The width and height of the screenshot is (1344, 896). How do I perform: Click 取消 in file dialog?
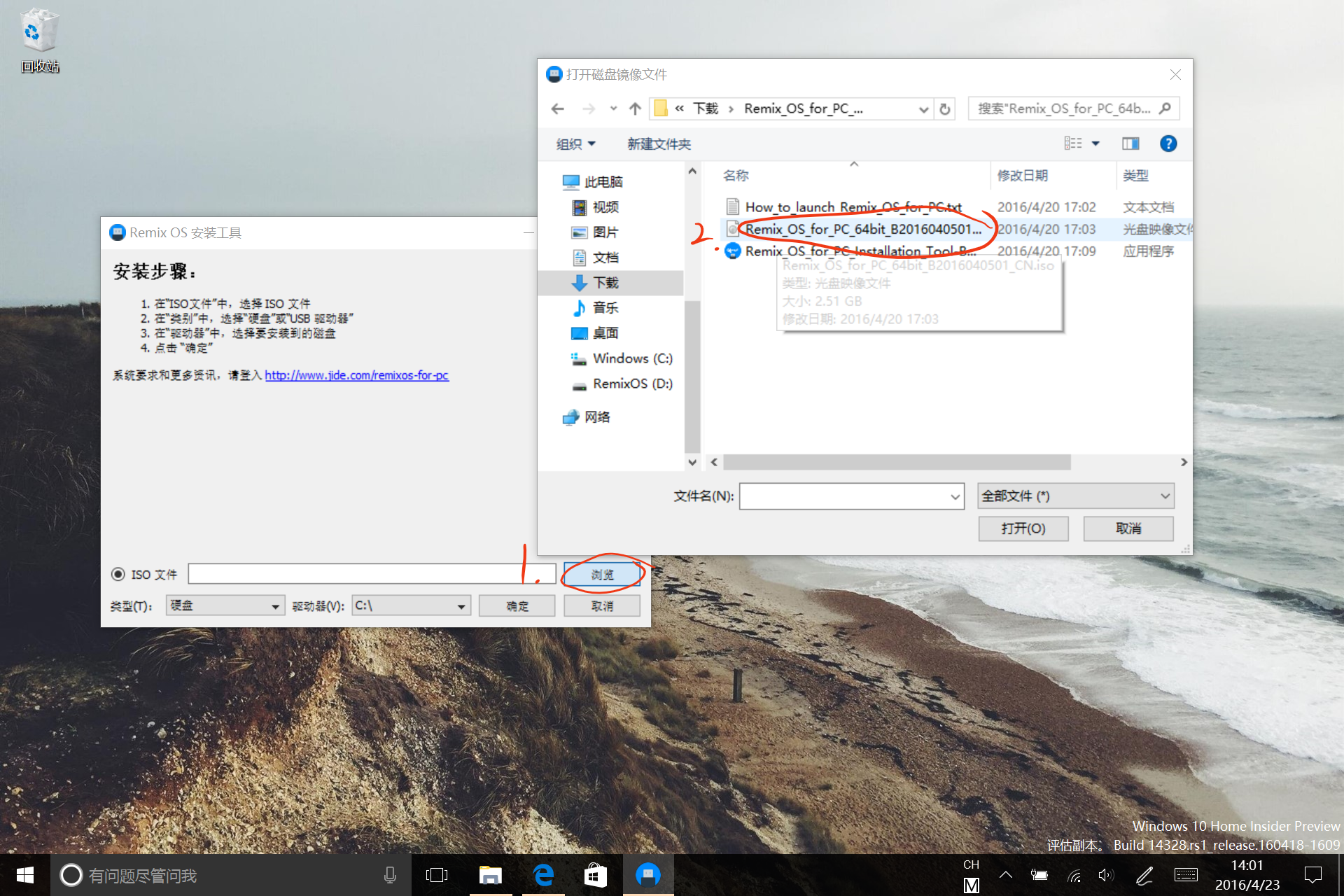(1128, 528)
